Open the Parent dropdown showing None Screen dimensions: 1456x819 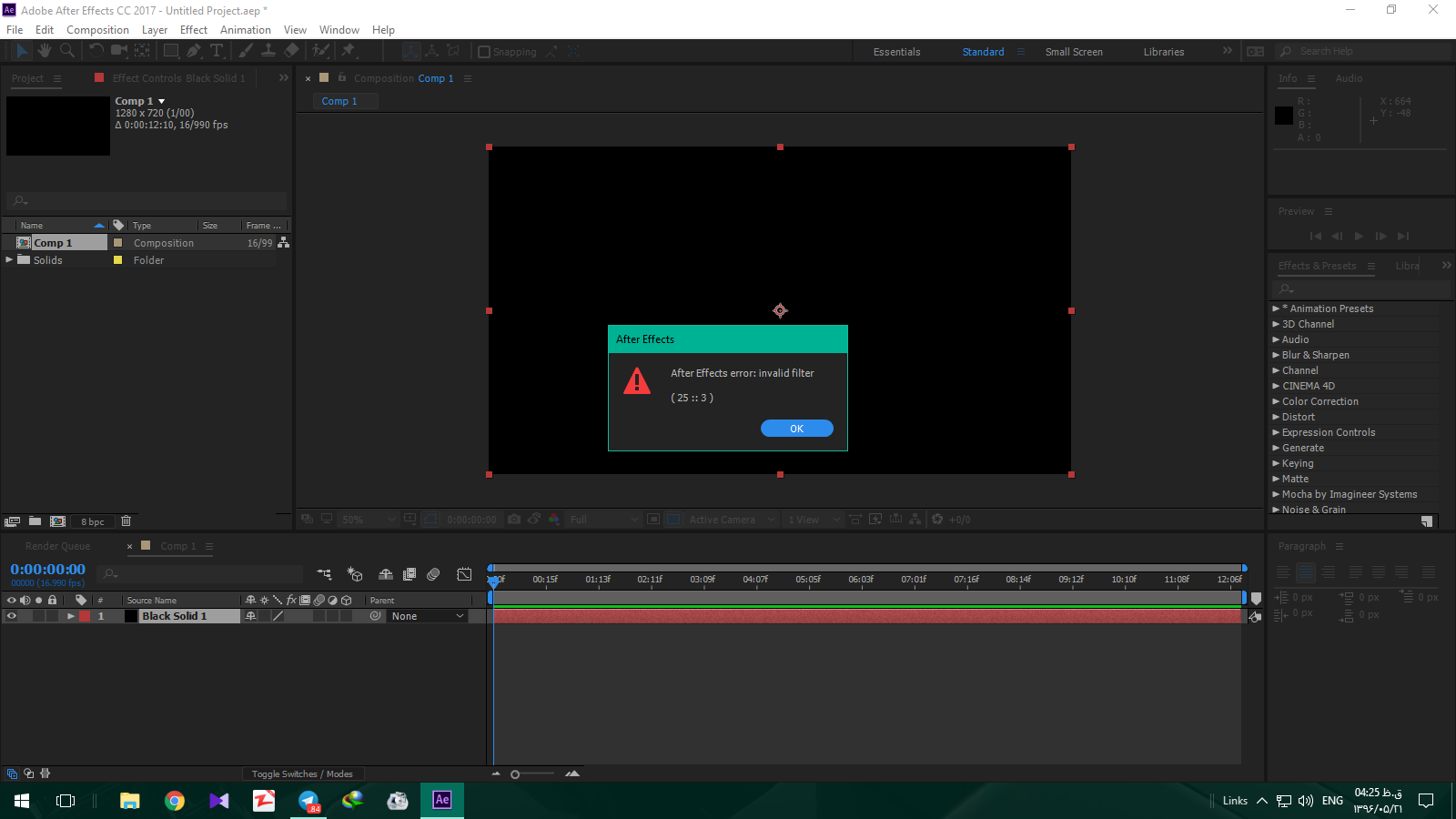point(428,616)
